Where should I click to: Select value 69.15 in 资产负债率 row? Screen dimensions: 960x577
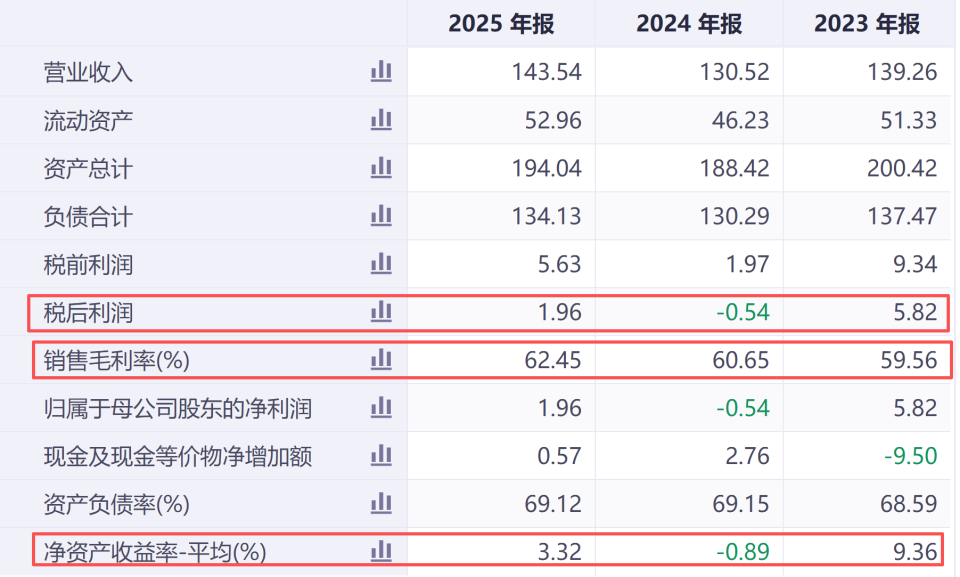pyautogui.click(x=740, y=504)
